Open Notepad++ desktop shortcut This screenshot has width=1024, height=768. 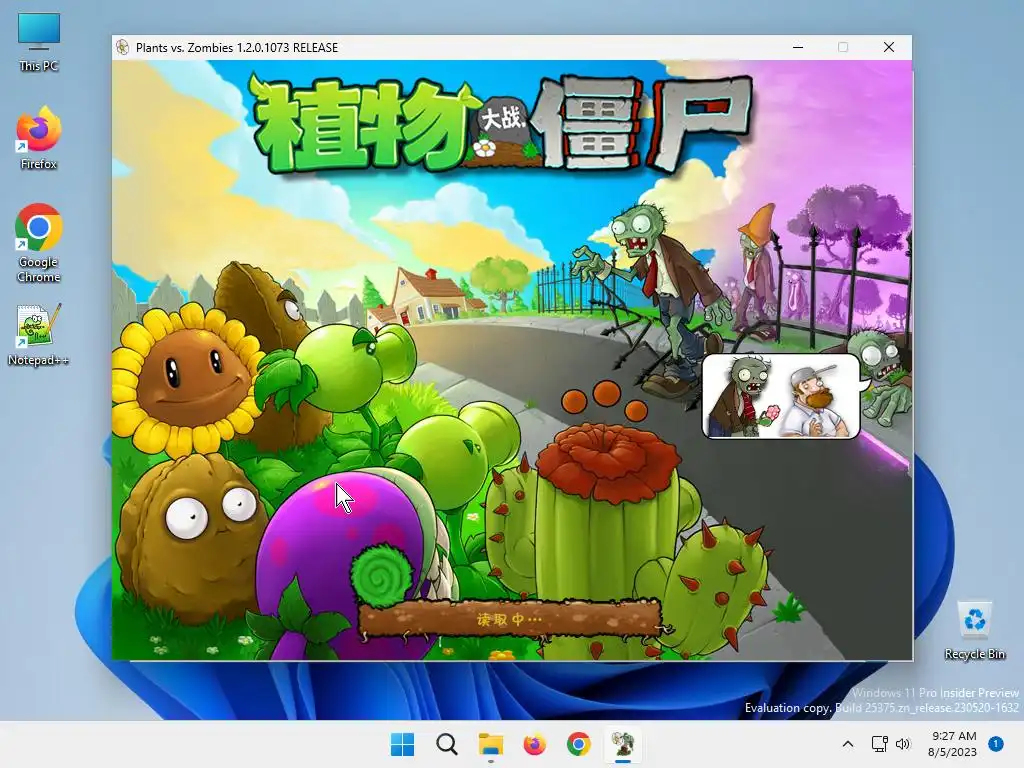39,335
